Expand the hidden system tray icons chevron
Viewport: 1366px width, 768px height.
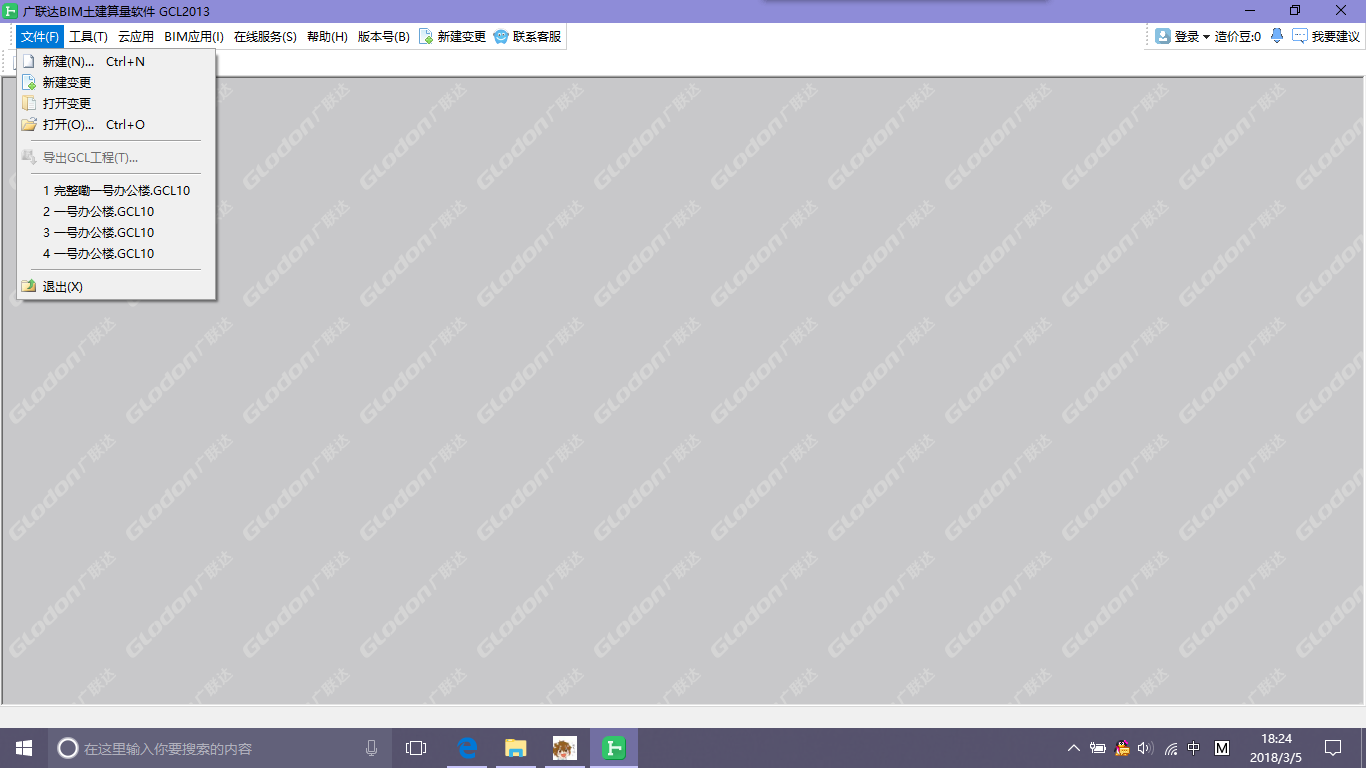[1074, 748]
